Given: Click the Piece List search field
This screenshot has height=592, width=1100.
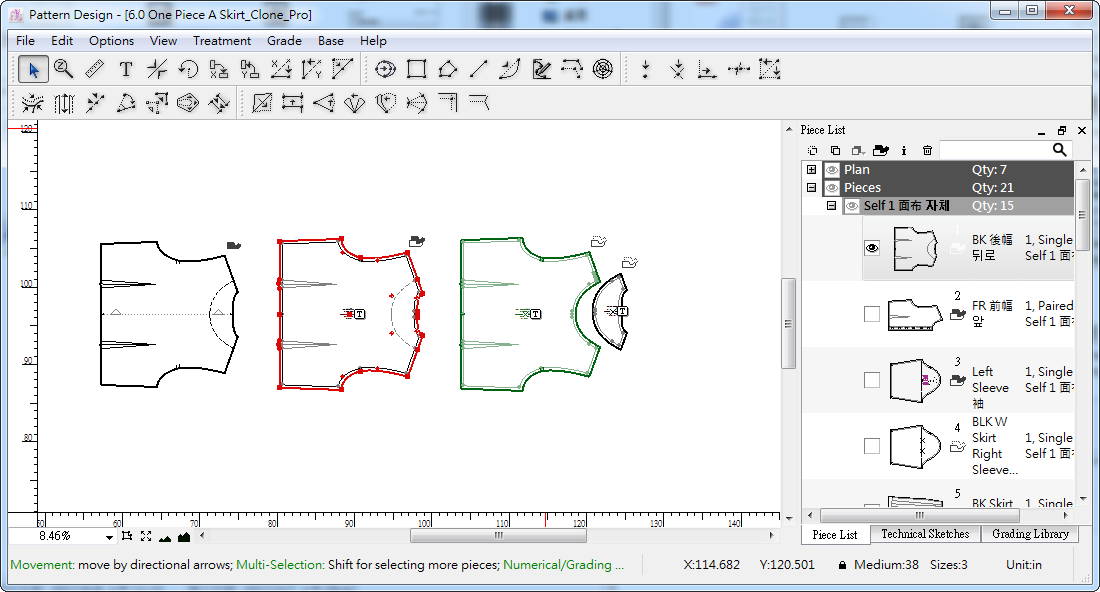Looking at the screenshot, I should (994, 150).
